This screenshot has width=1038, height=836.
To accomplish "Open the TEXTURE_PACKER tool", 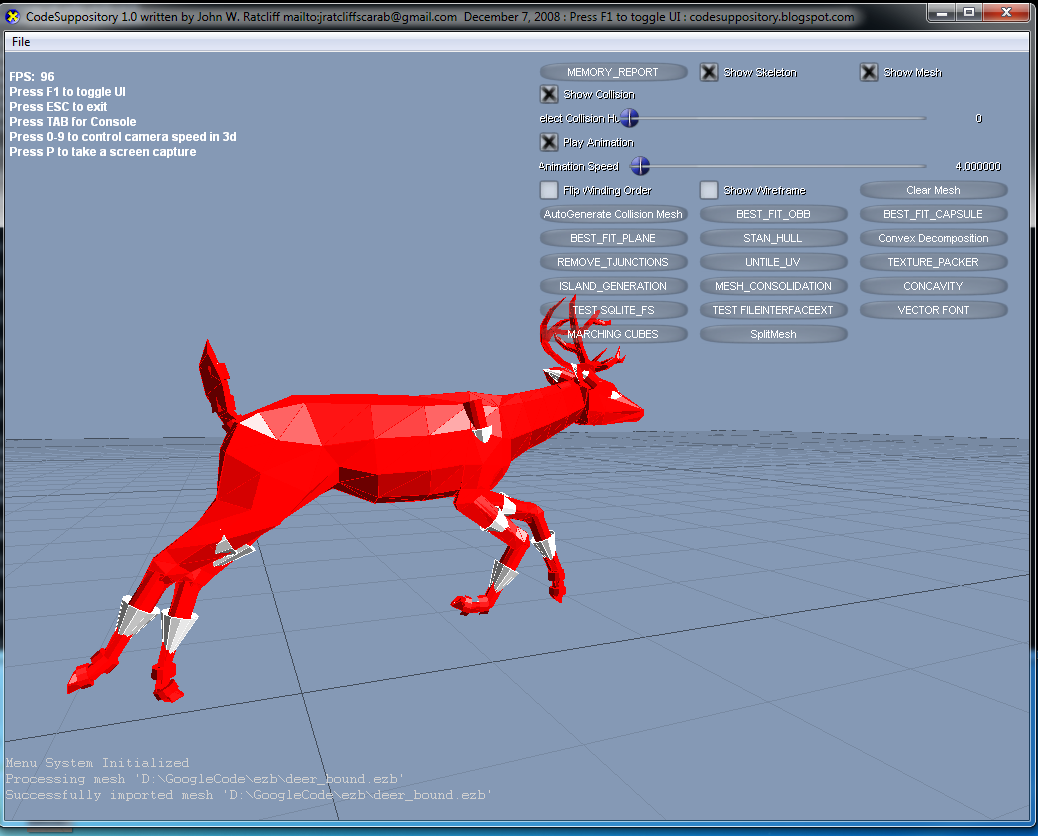I will click(933, 262).
